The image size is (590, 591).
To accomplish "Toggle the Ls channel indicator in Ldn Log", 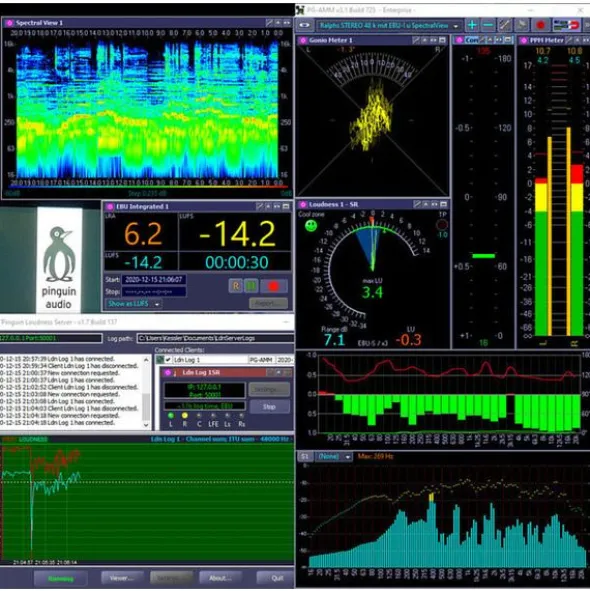I will (227, 416).
